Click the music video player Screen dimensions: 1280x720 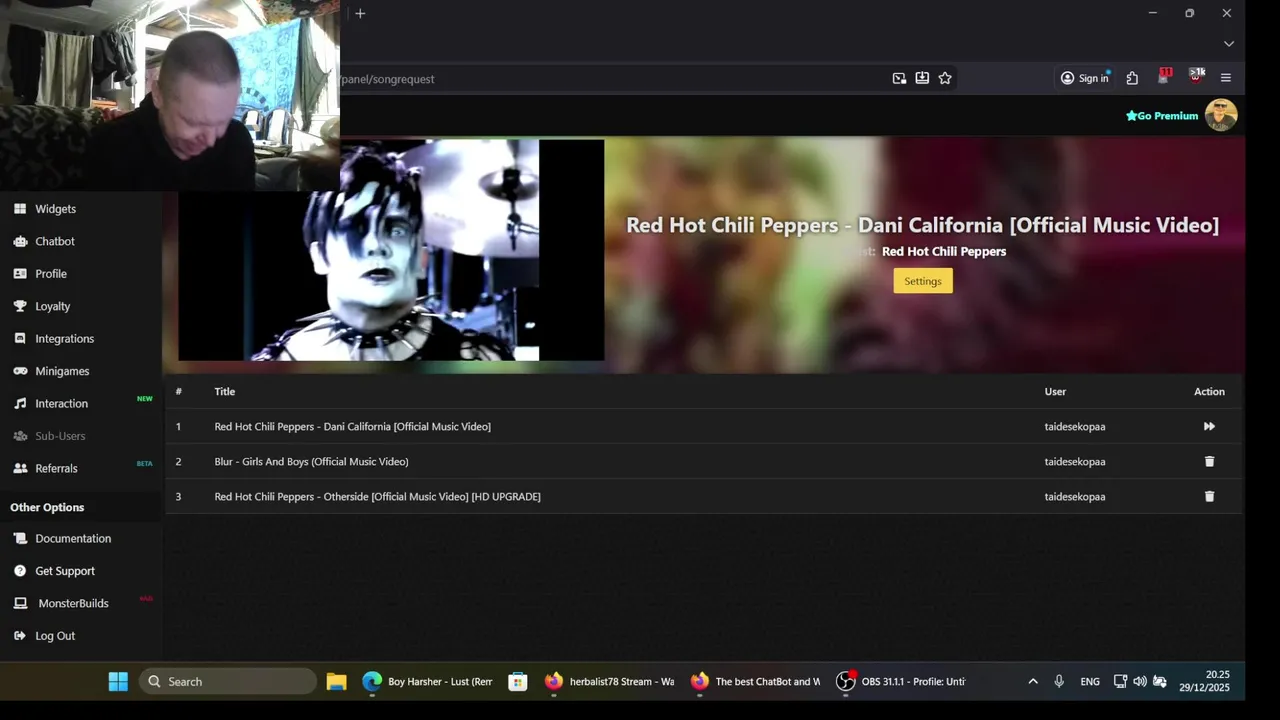(x=391, y=250)
